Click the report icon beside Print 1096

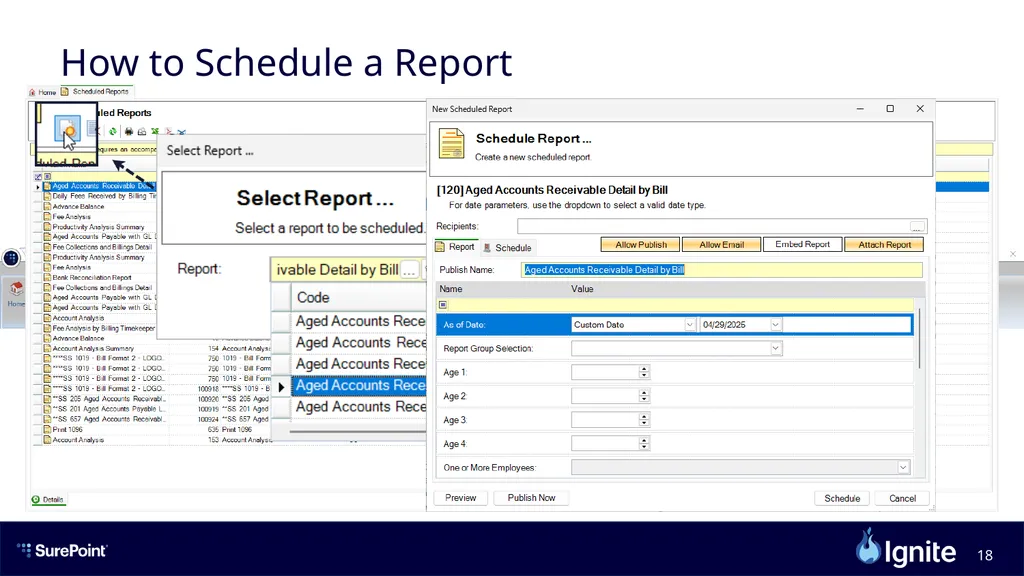point(47,430)
